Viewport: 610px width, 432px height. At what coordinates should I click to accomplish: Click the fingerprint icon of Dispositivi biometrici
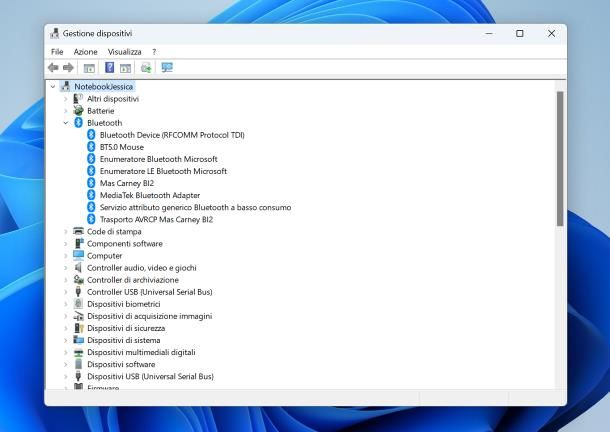(78, 304)
